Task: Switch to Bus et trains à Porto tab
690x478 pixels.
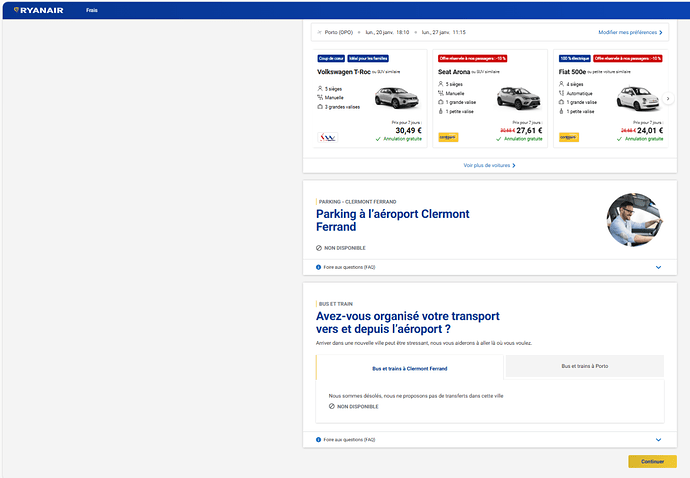Action: [x=584, y=366]
